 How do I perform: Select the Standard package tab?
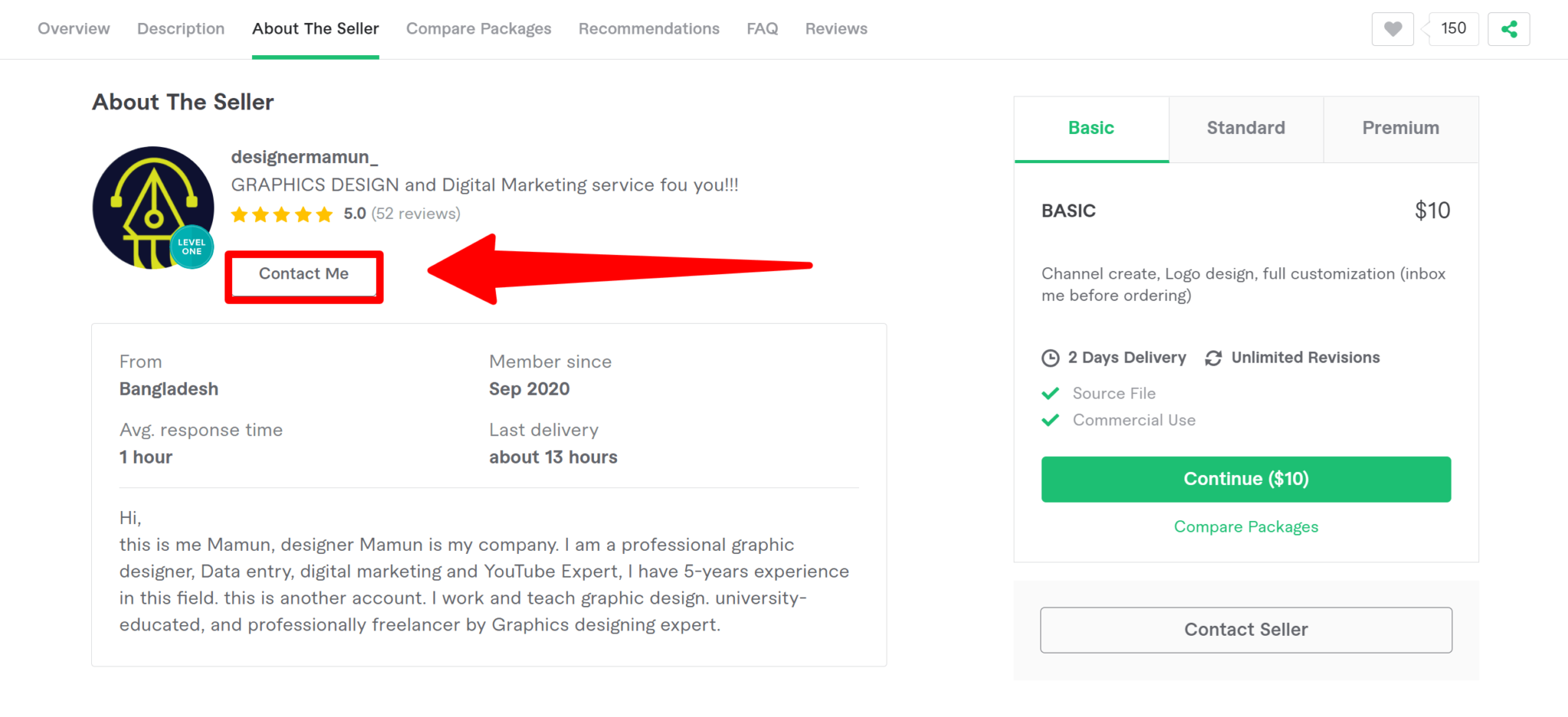pos(1246,129)
